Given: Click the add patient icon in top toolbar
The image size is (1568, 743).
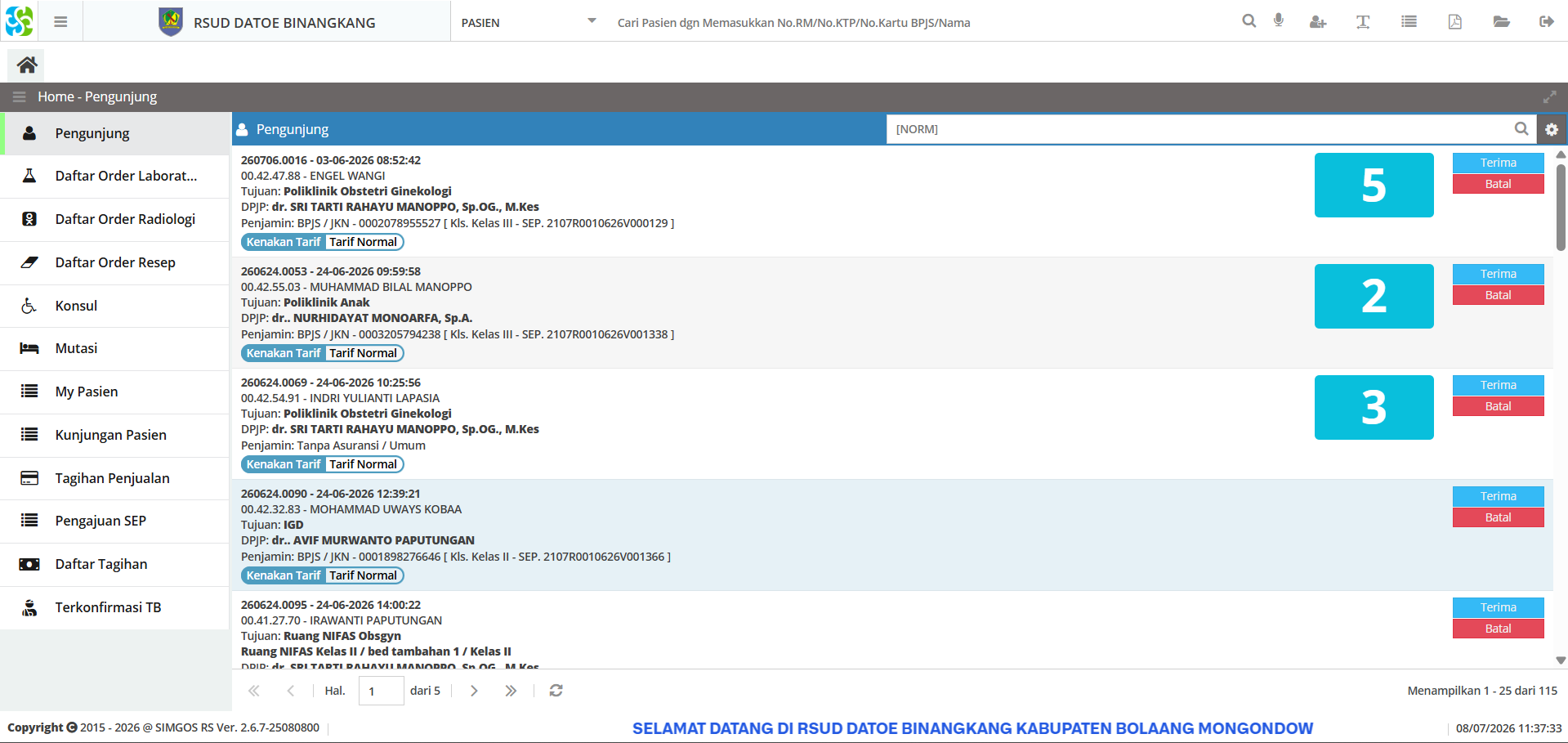Looking at the screenshot, I should [x=1318, y=22].
